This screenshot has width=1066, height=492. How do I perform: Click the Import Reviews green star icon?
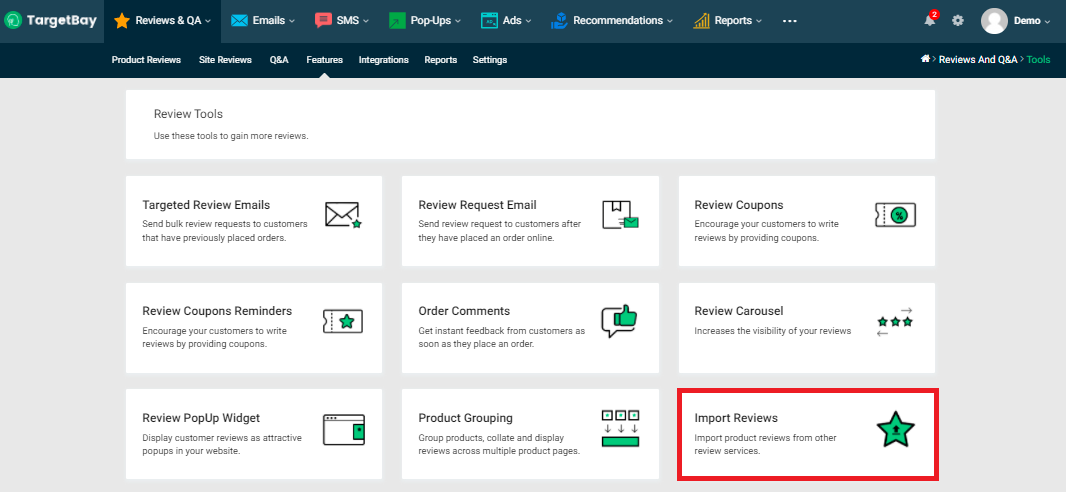(895, 429)
